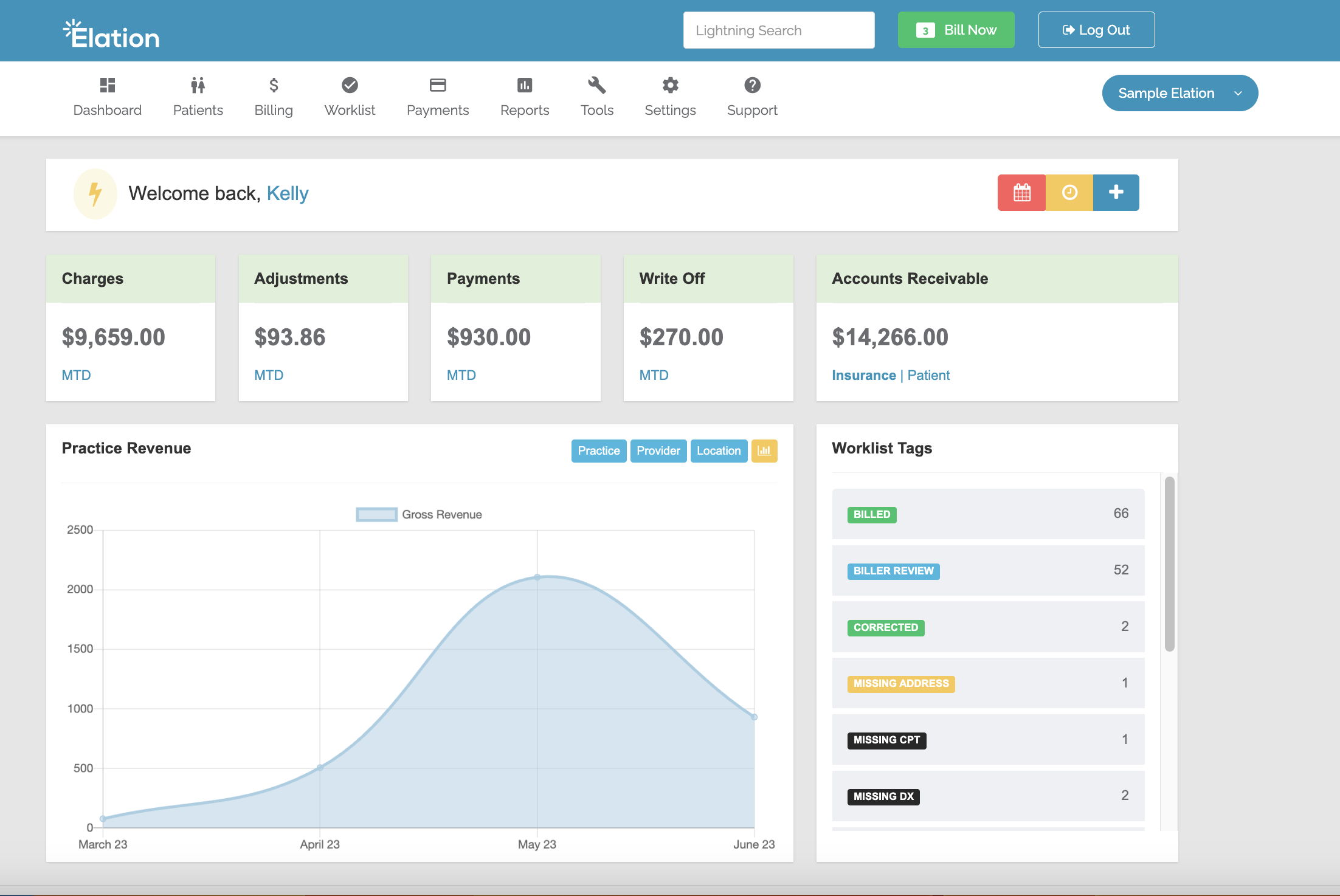
Task: Click the orange bar chart icon
Action: coord(764,451)
